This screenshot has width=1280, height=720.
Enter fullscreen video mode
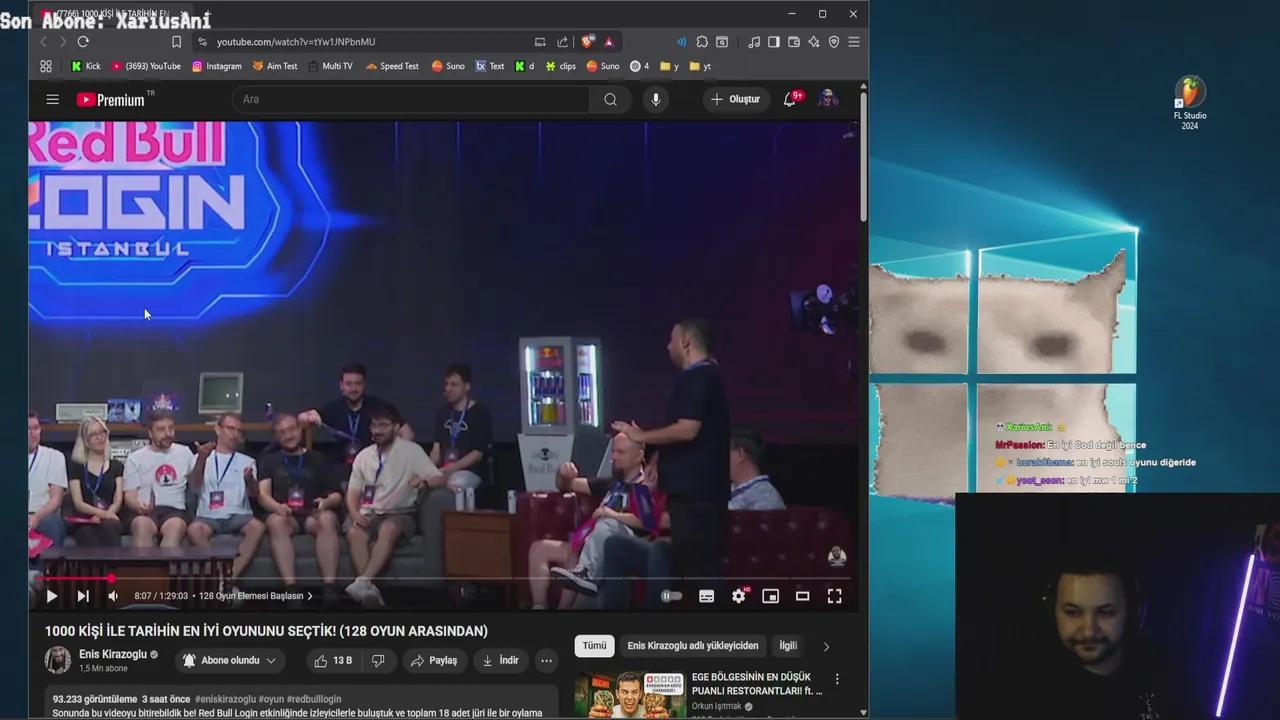point(834,596)
